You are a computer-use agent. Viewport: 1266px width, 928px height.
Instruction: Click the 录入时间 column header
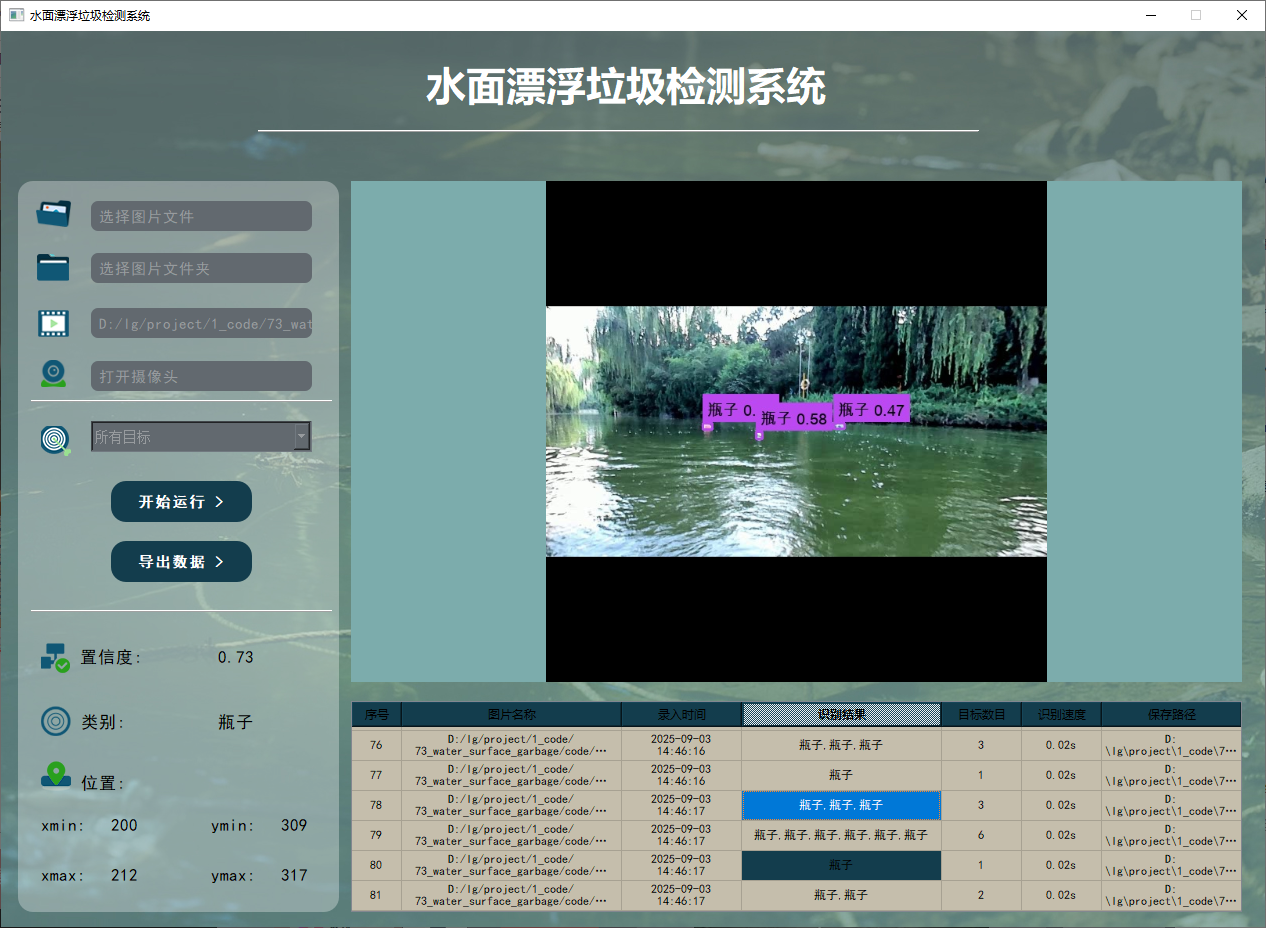[x=681, y=714]
